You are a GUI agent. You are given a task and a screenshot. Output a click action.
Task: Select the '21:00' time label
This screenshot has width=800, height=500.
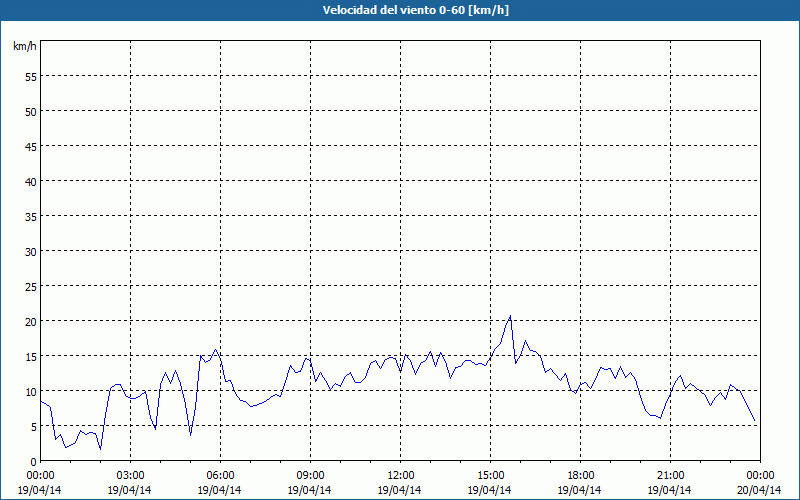(670, 476)
